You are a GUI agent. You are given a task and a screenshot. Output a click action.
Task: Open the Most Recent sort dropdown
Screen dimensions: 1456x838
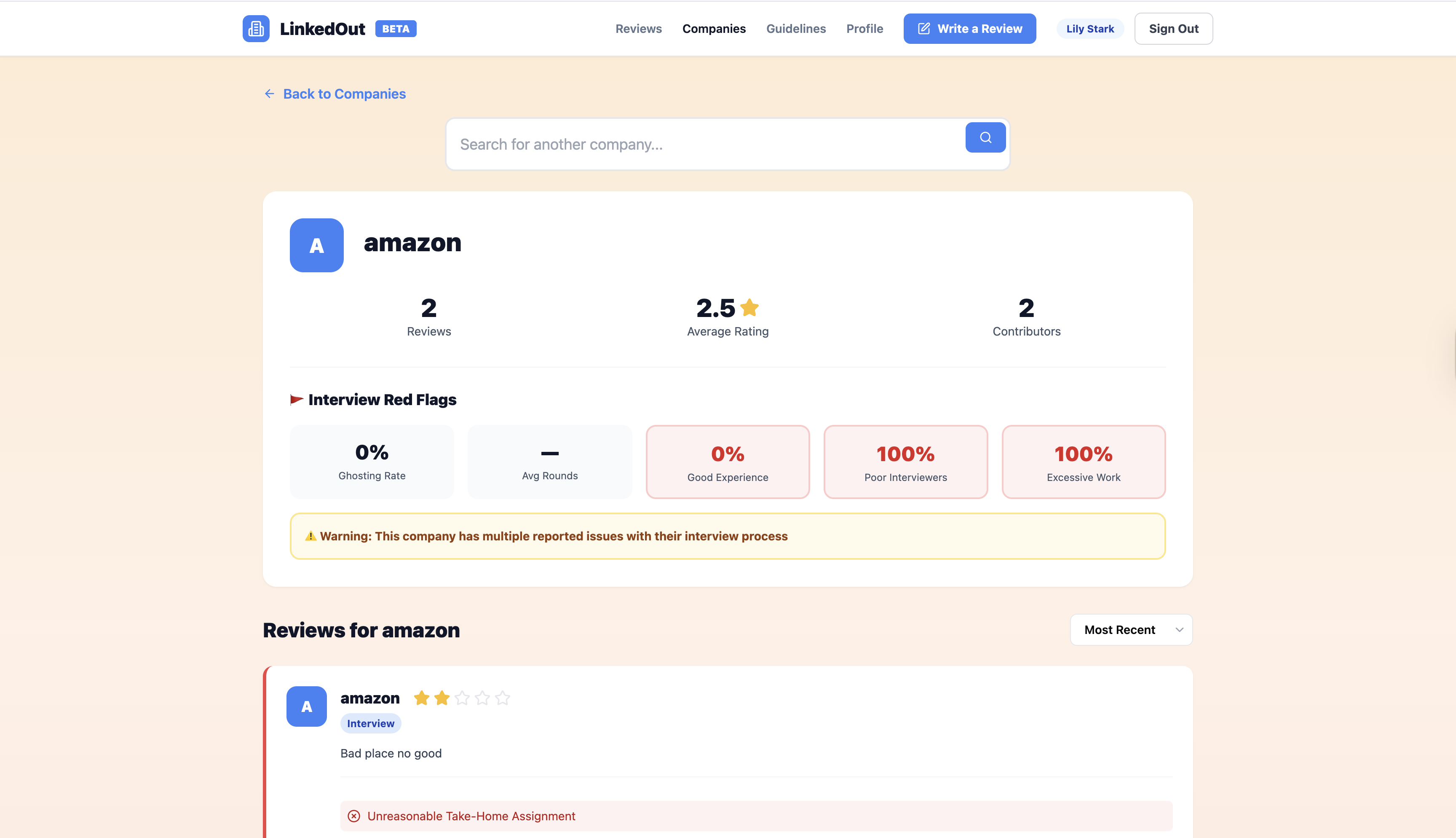(1130, 630)
